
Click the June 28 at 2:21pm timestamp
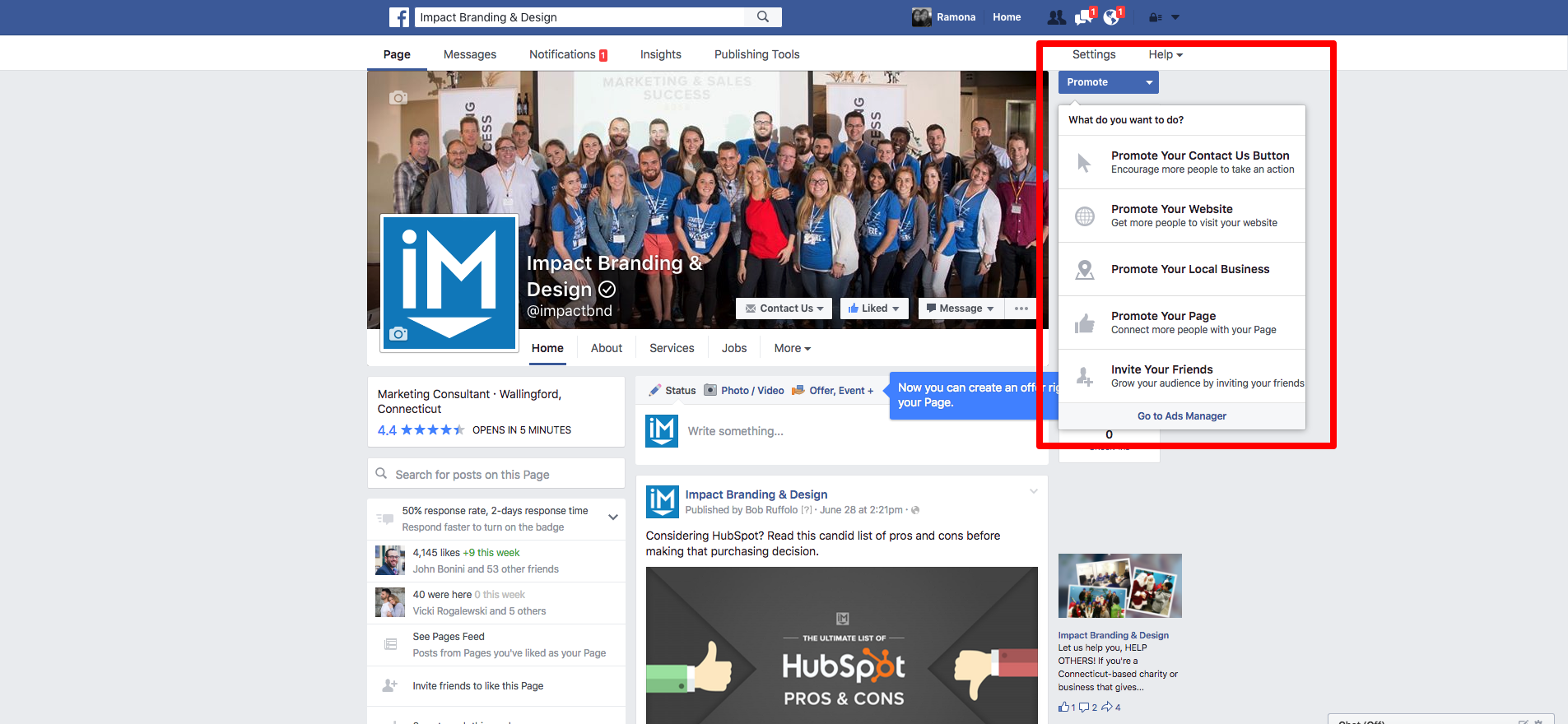point(861,510)
